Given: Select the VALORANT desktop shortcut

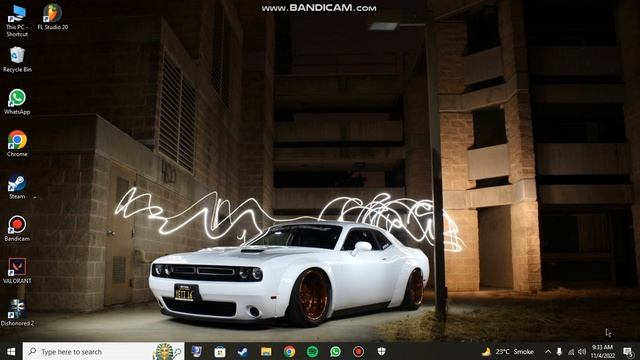Looking at the screenshot, I should coord(17,271).
